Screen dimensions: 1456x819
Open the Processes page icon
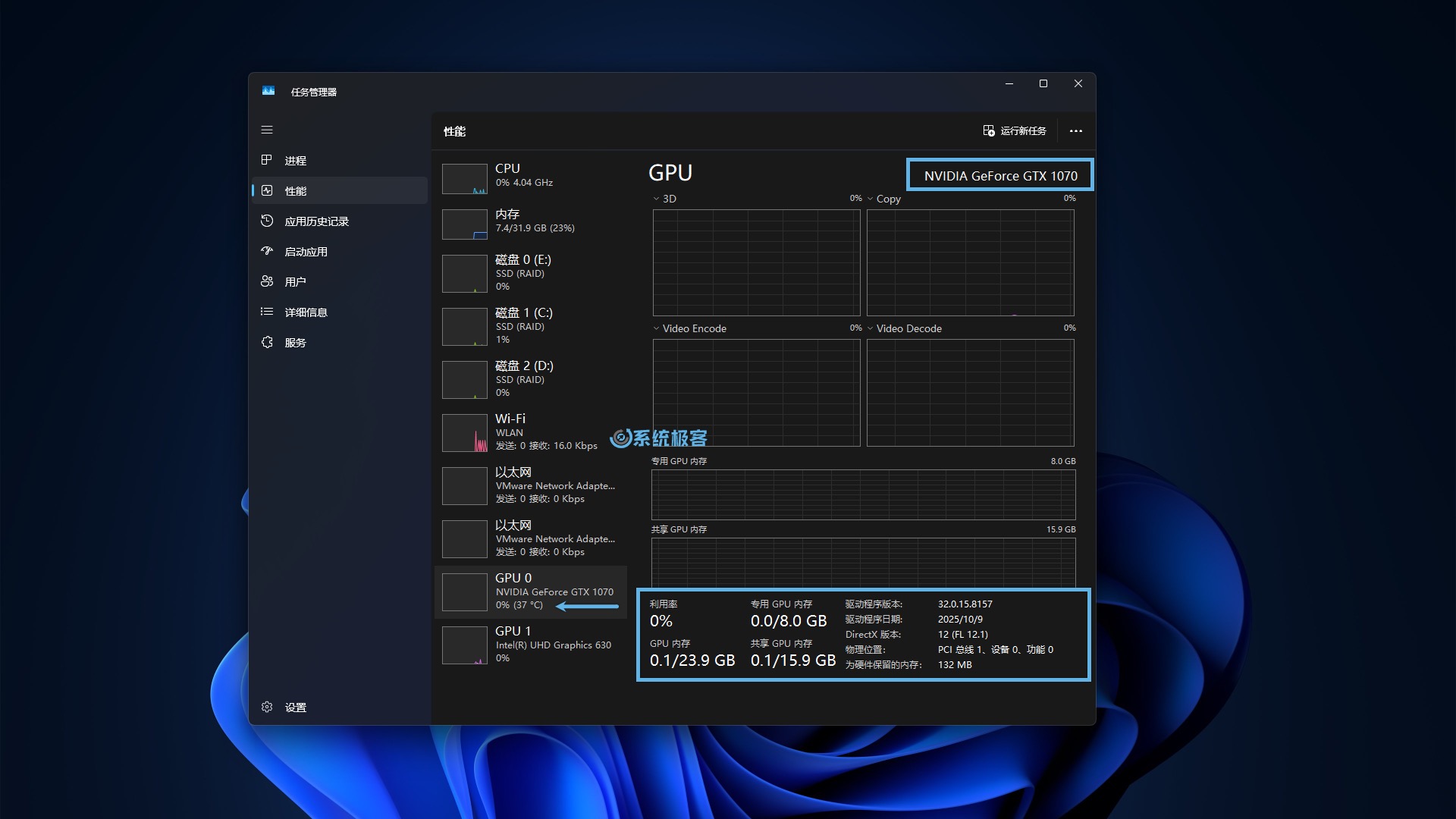pyautogui.click(x=267, y=160)
